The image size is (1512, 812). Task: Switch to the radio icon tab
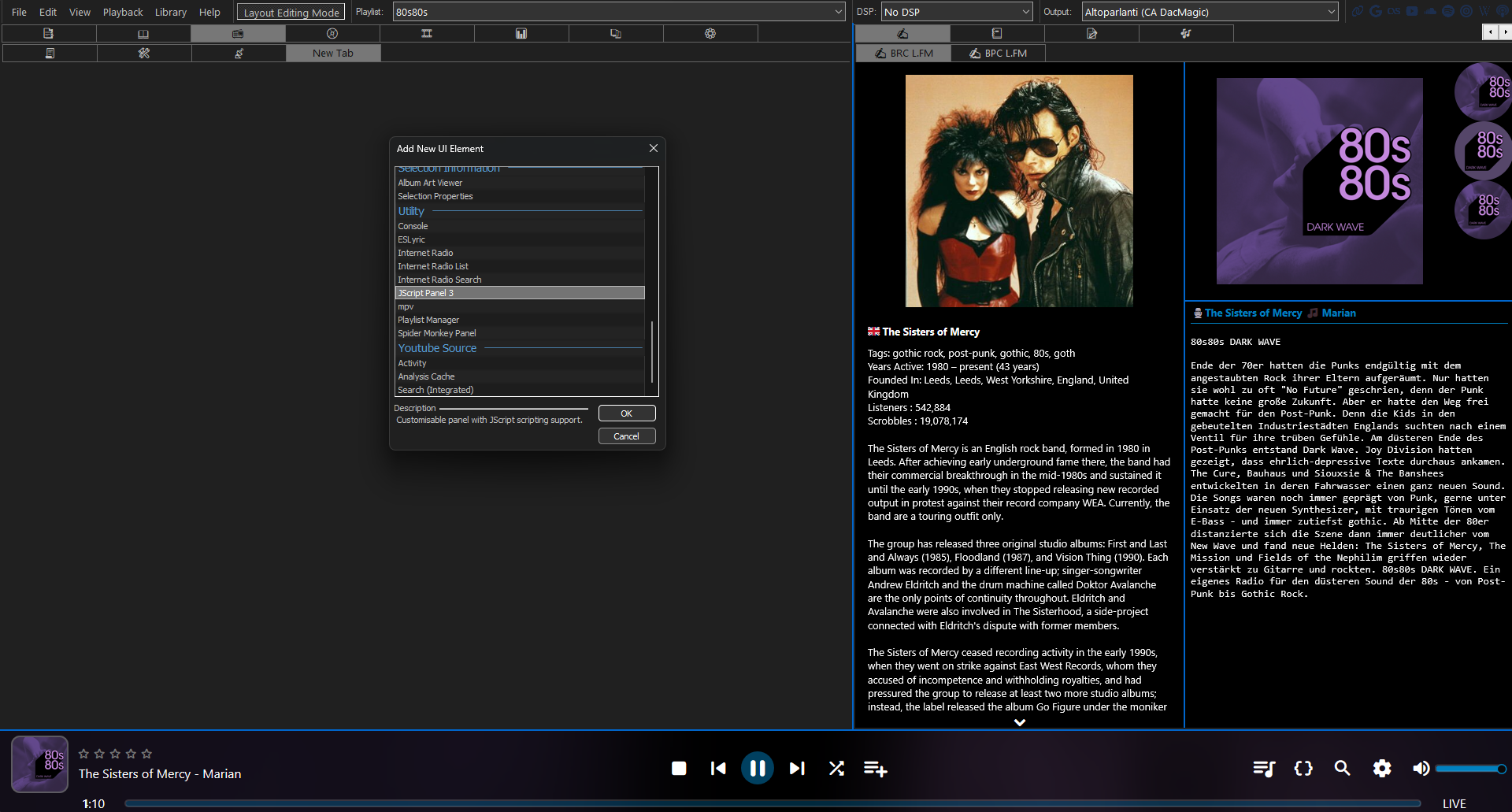tap(238, 34)
